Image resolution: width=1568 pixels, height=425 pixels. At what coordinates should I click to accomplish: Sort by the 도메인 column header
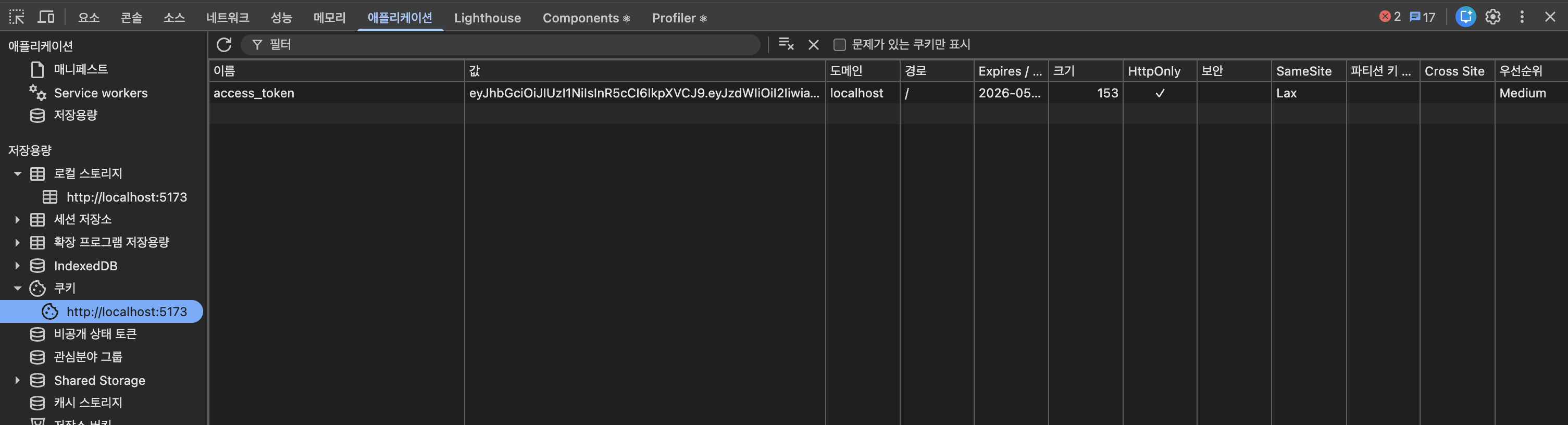863,71
